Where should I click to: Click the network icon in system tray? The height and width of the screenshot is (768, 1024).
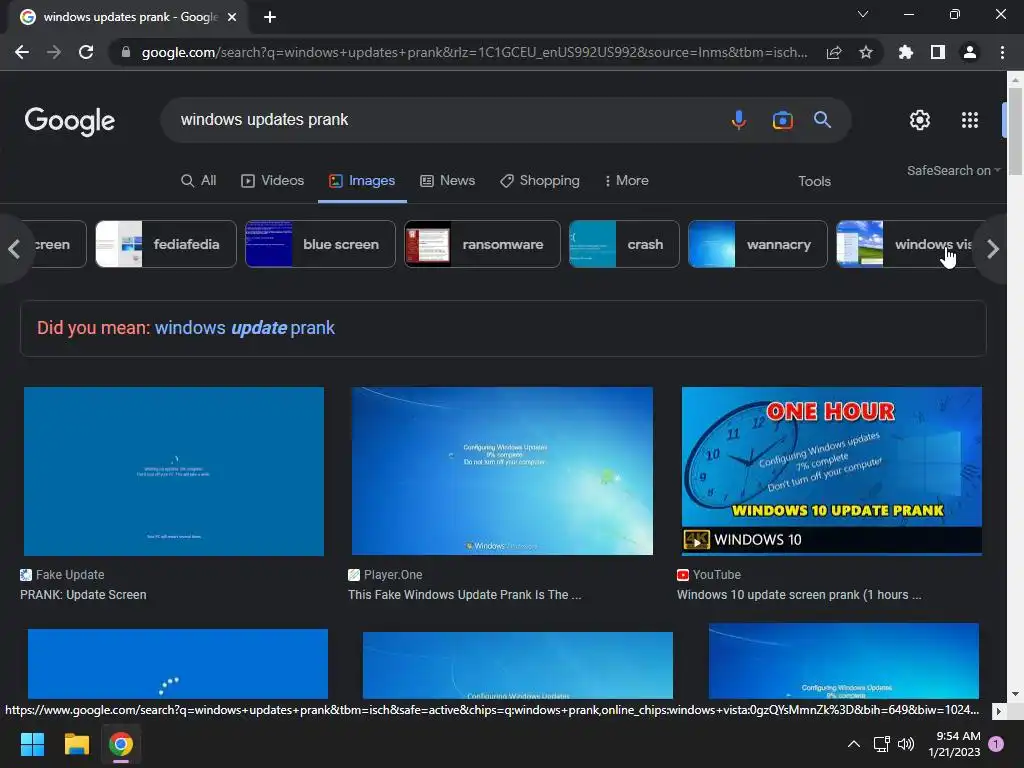click(x=882, y=744)
